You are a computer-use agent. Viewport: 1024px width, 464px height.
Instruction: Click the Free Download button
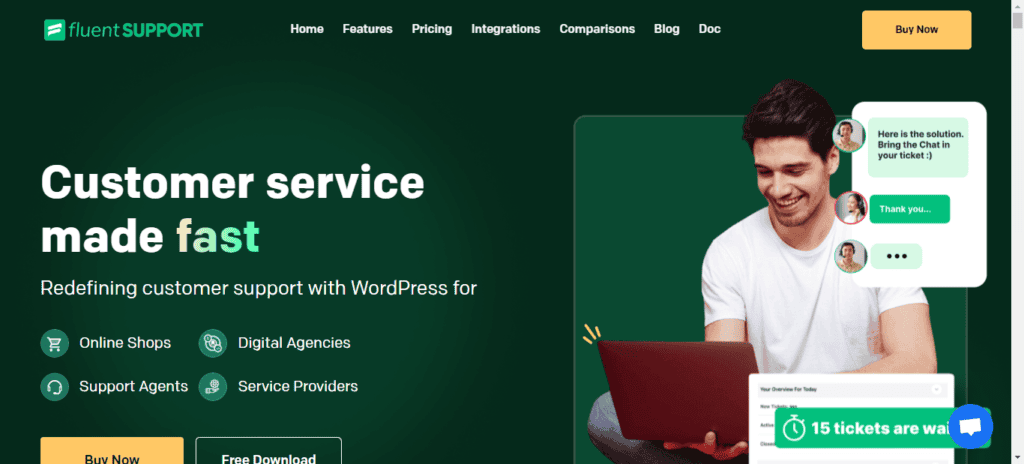point(268,451)
